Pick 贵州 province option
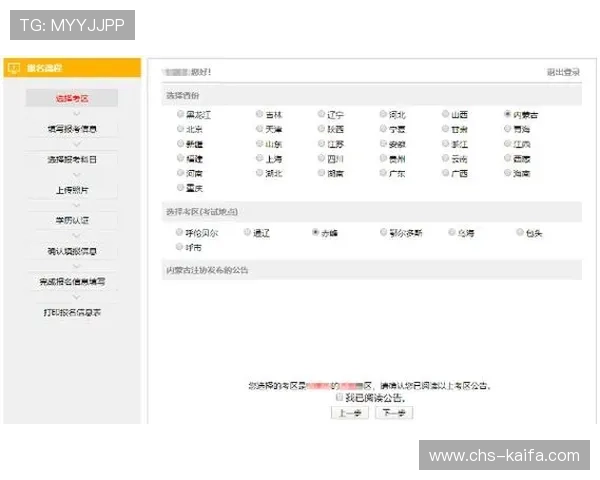 point(383,158)
